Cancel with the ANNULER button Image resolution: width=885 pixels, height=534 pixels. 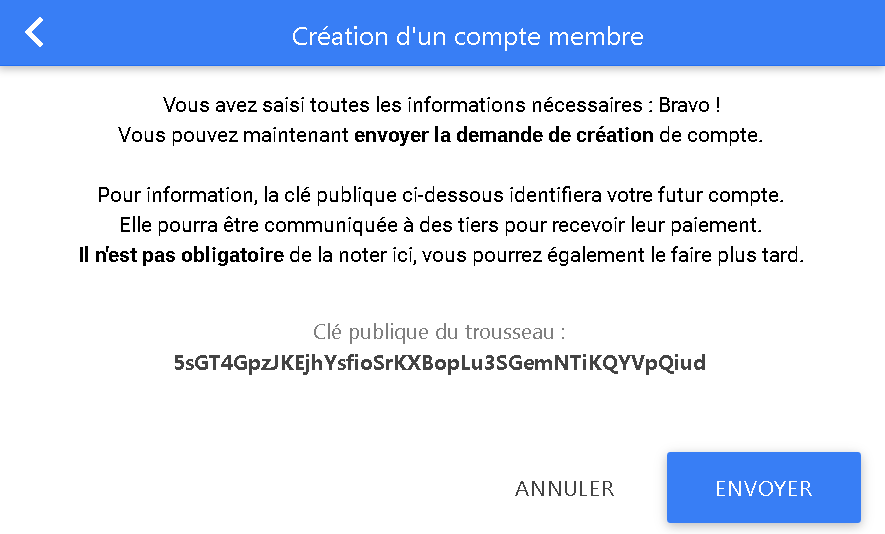point(564,488)
